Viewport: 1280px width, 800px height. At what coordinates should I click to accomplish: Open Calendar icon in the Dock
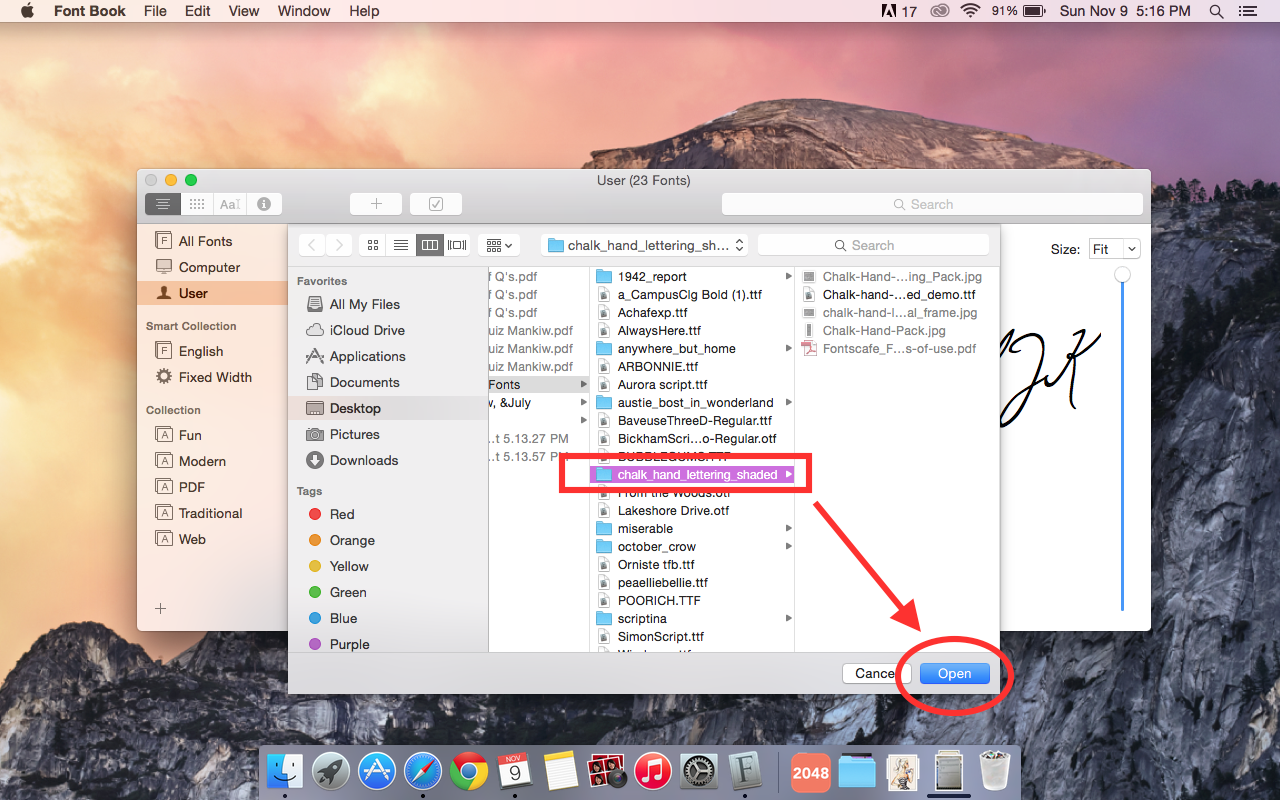tap(515, 771)
